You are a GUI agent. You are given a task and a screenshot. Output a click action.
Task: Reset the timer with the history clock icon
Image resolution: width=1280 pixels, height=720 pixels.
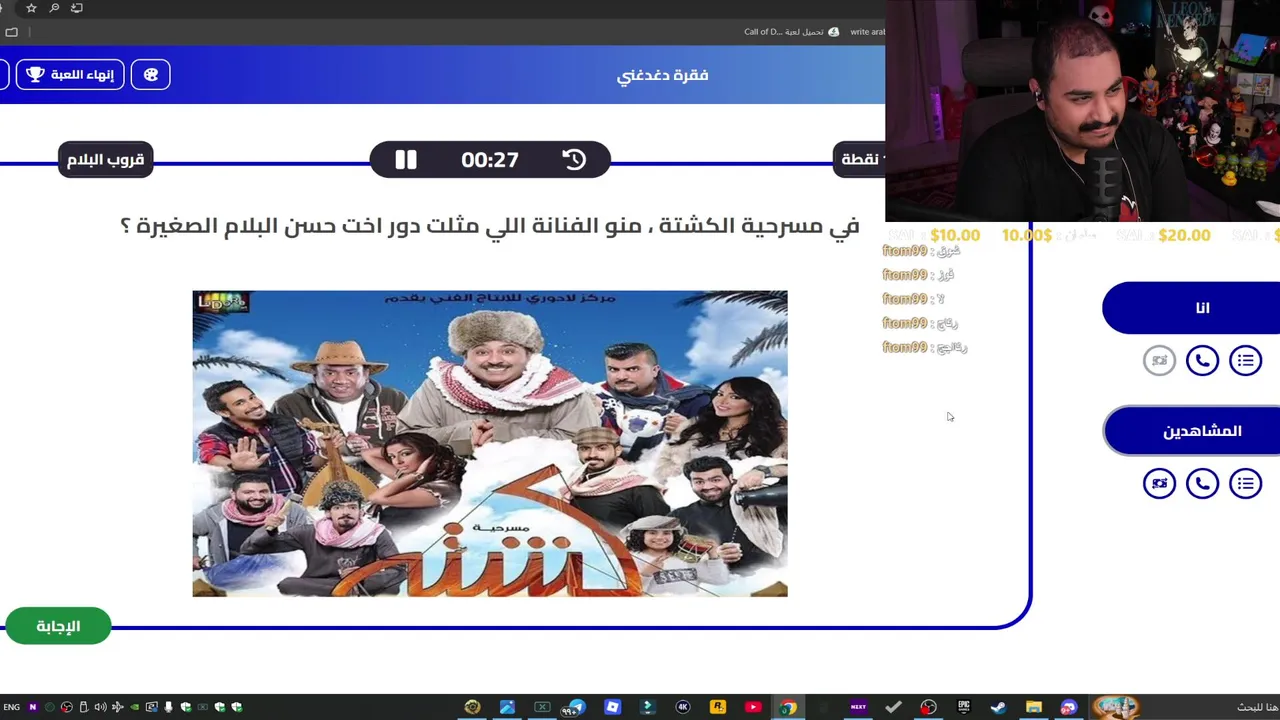(x=574, y=160)
